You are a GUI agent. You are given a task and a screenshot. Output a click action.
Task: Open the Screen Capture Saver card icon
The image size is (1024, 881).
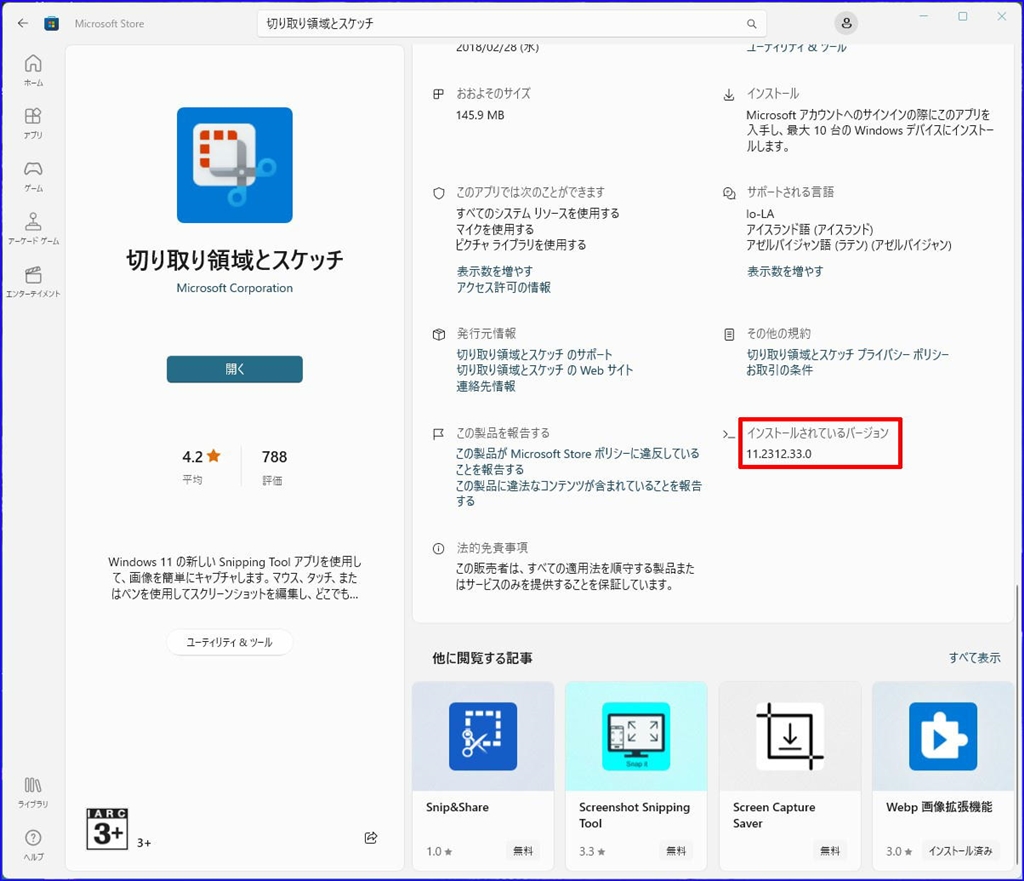tap(790, 736)
